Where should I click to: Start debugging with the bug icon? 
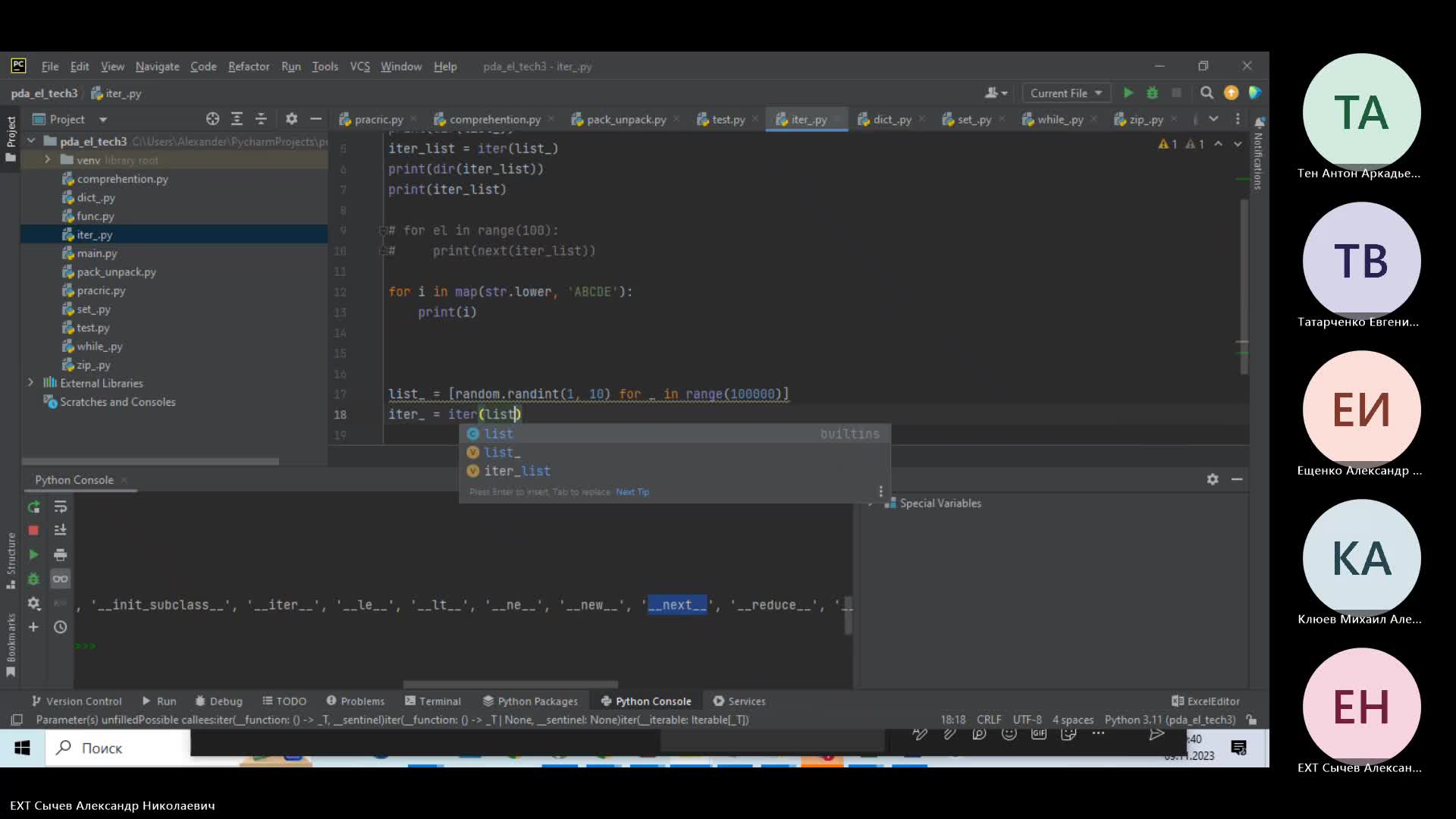click(1152, 93)
